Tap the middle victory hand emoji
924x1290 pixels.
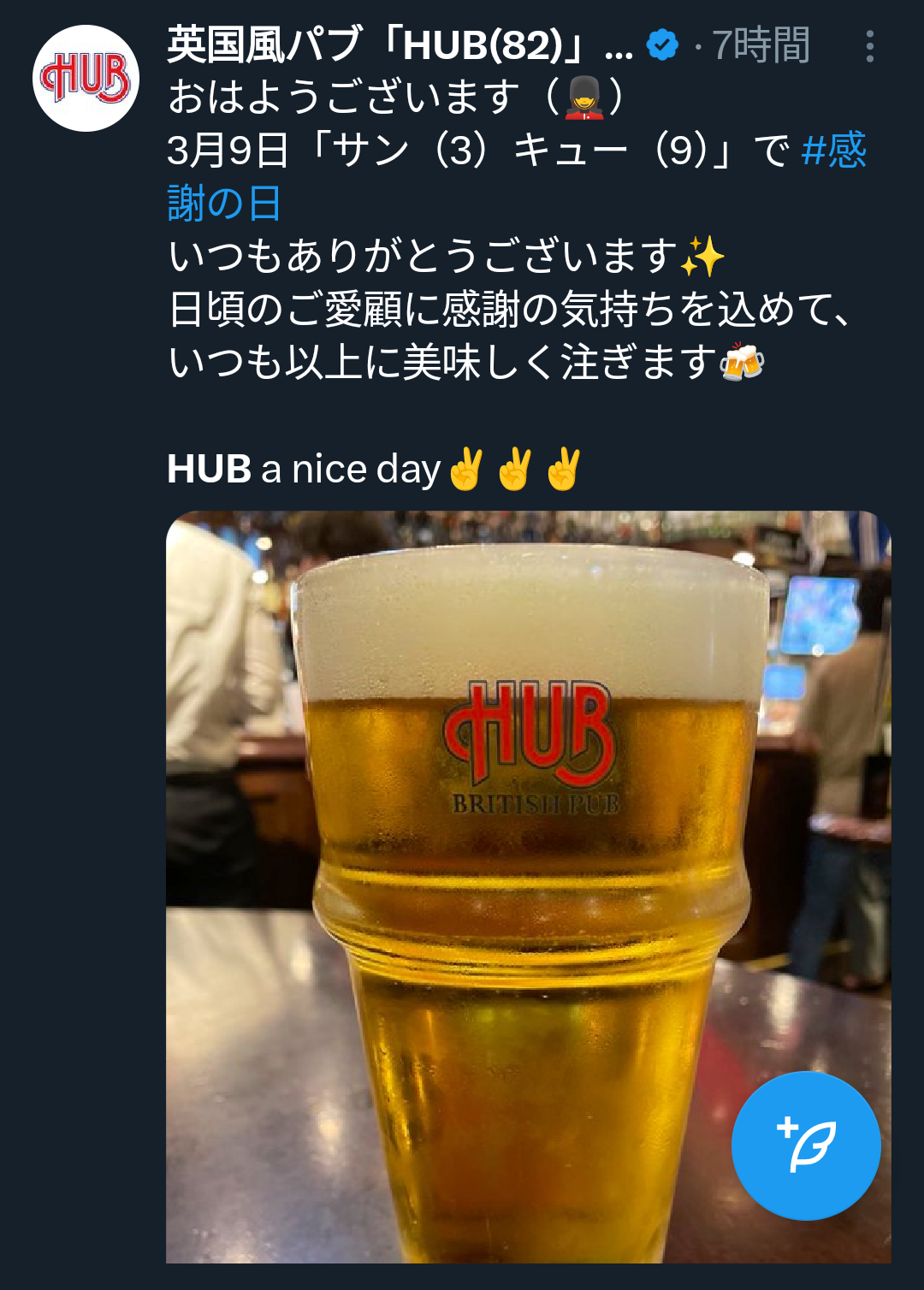[515, 469]
